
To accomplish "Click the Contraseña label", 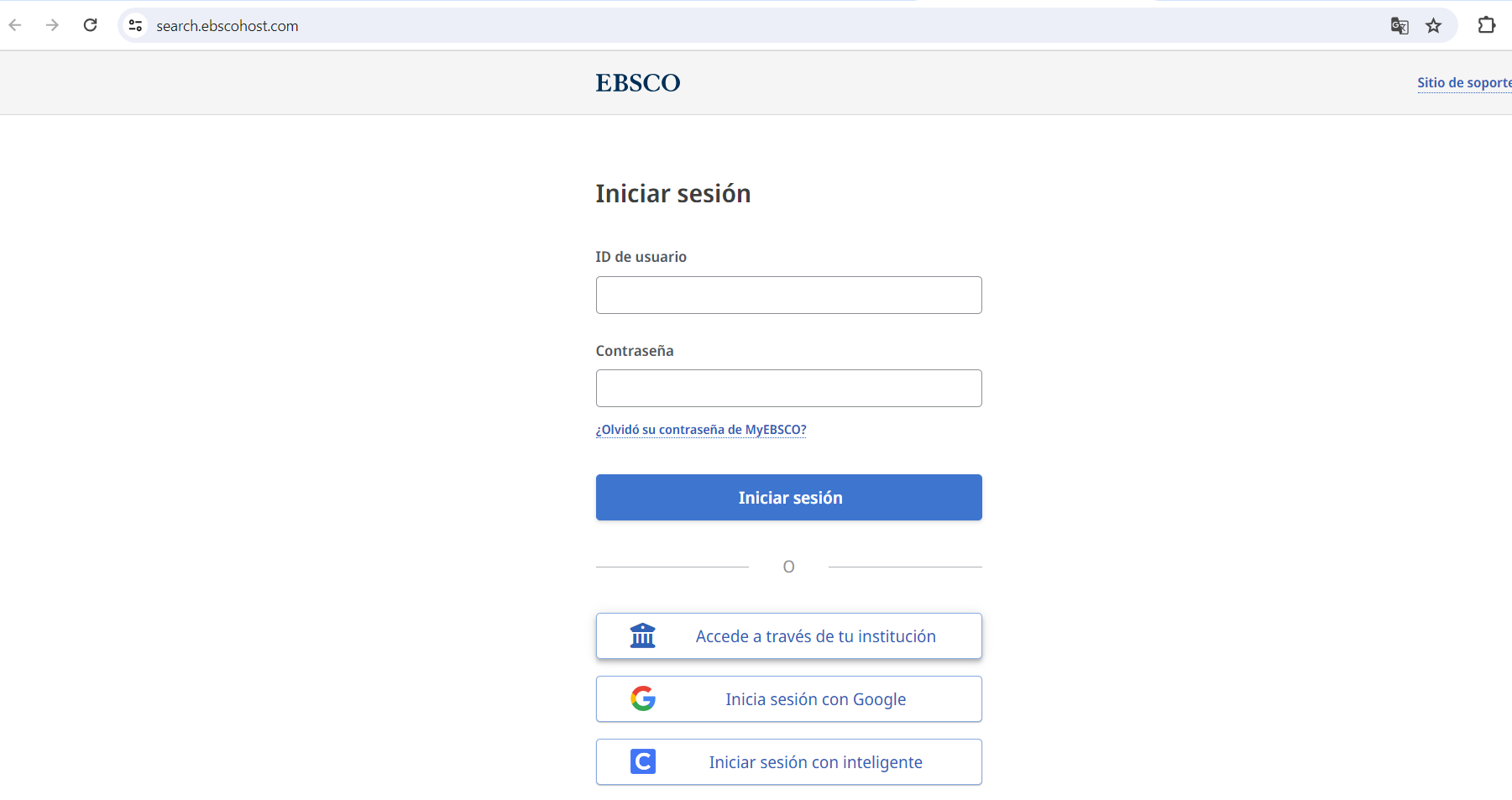I will click(x=635, y=351).
